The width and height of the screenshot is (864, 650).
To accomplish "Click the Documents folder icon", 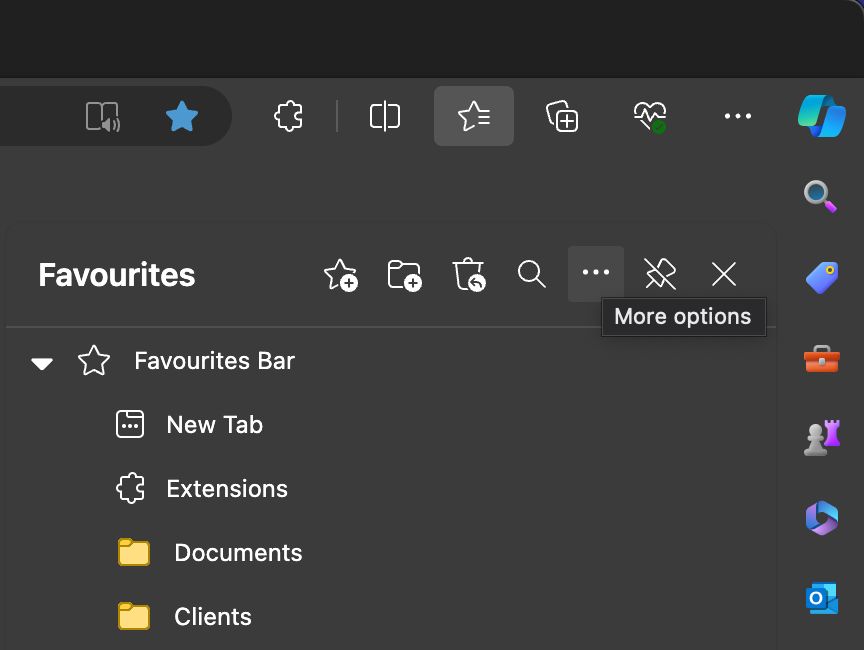I will 134,552.
